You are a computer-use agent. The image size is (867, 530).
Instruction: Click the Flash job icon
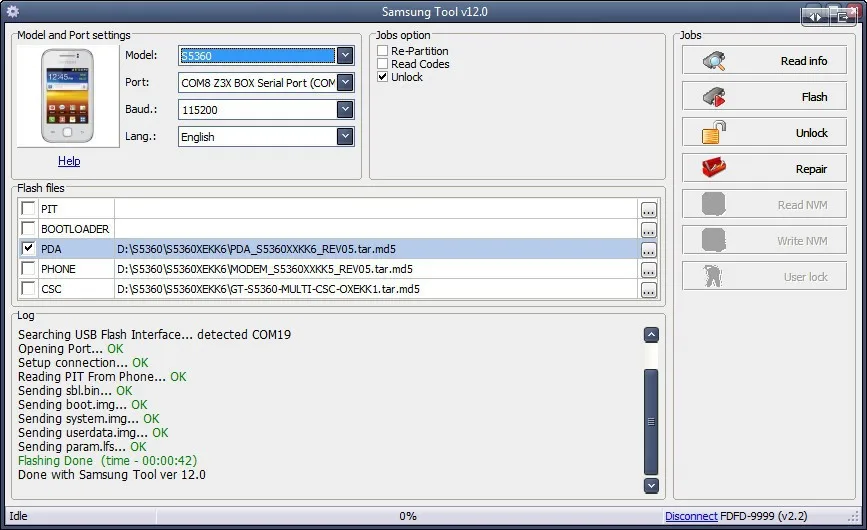pos(714,97)
